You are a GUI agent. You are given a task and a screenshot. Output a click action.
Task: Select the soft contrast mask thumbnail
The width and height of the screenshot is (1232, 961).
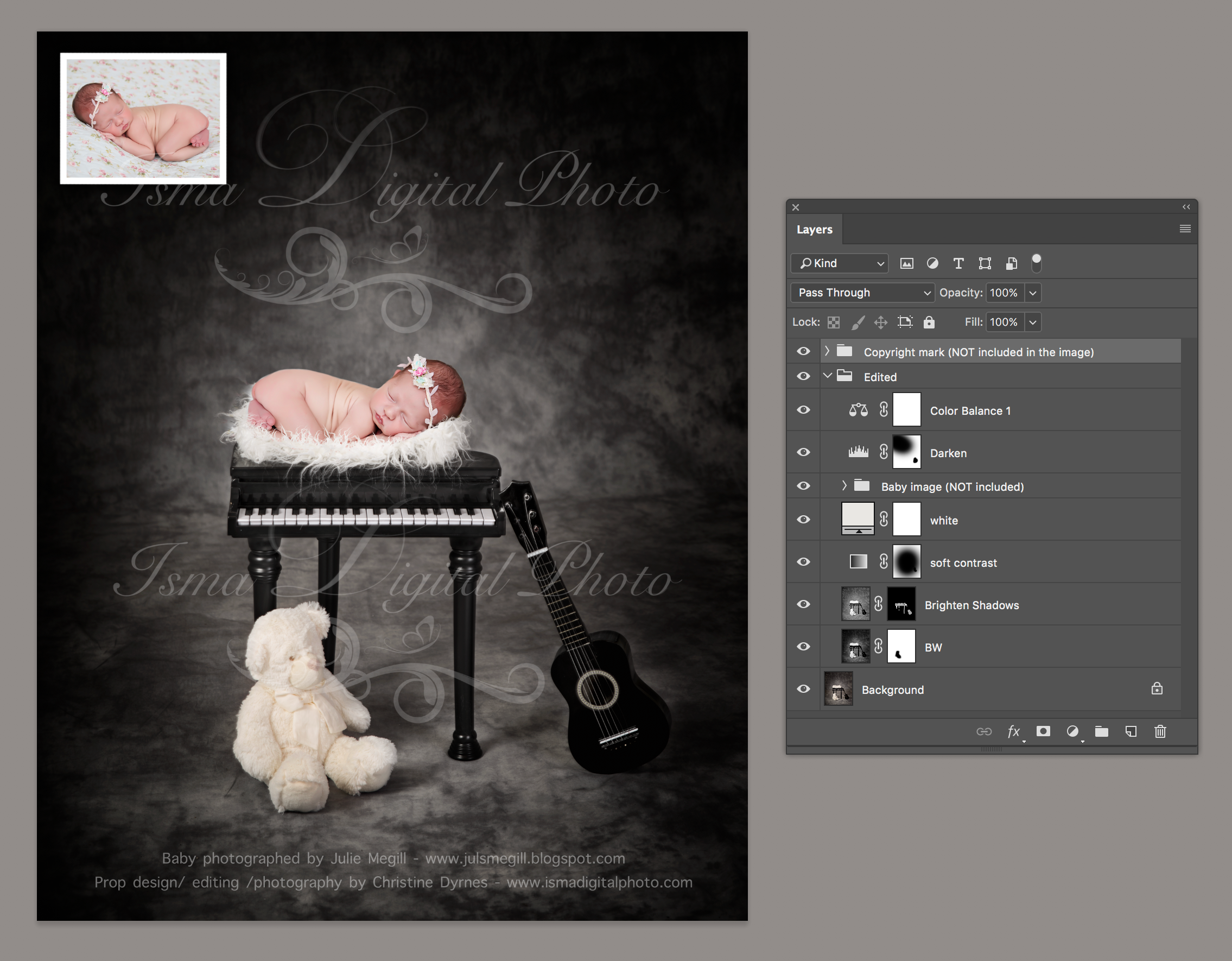906,561
